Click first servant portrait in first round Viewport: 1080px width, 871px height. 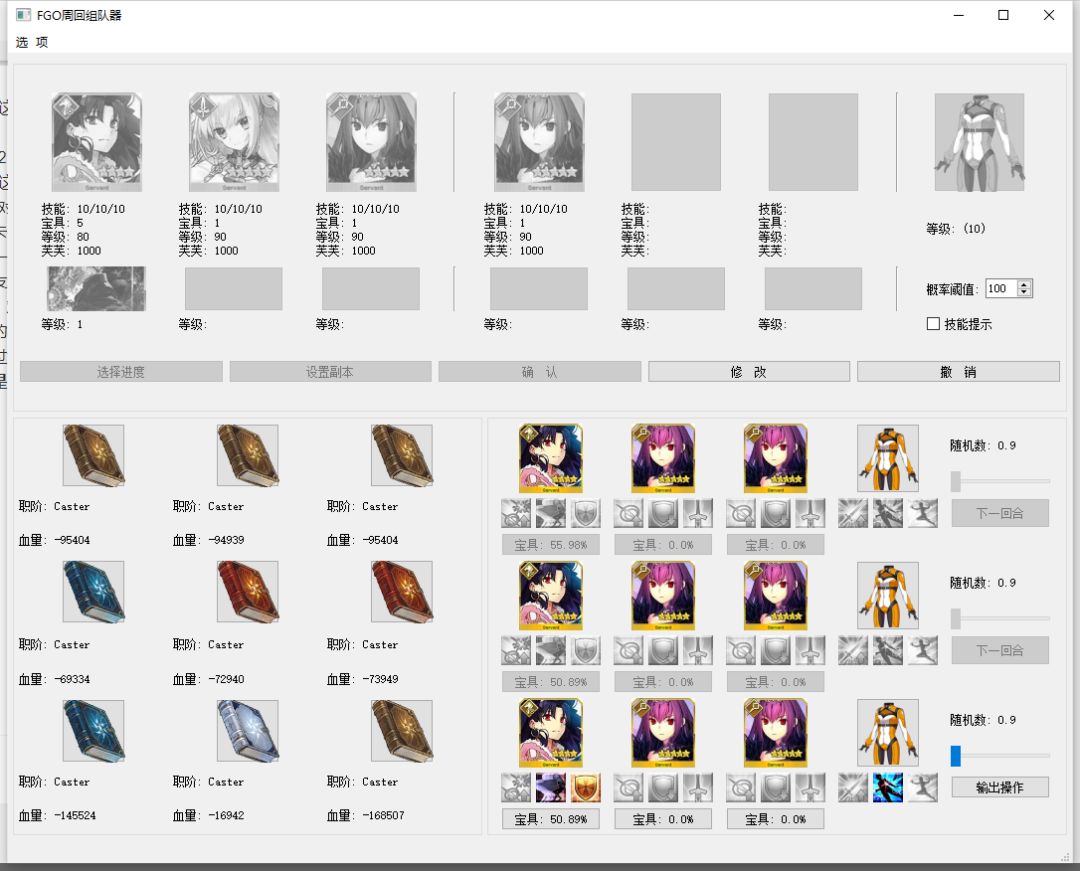[x=550, y=458]
